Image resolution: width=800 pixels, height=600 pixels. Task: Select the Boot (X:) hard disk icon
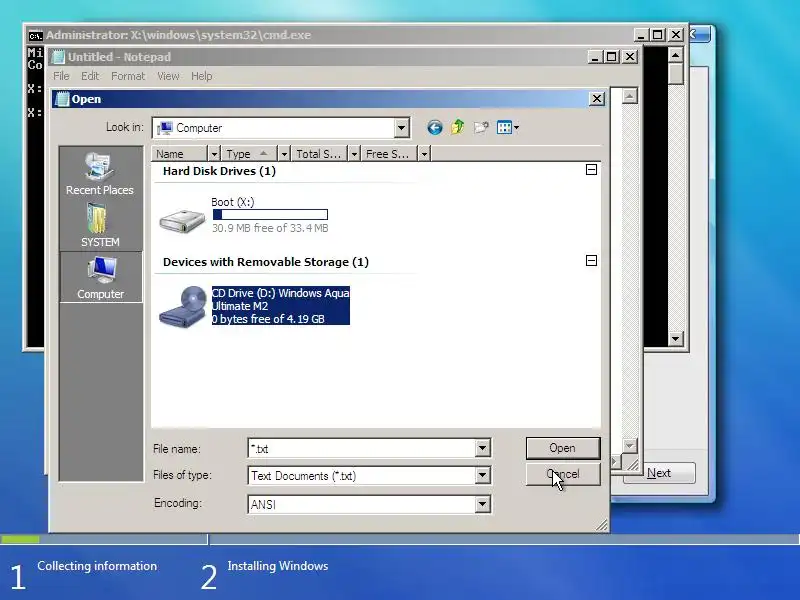coord(182,220)
